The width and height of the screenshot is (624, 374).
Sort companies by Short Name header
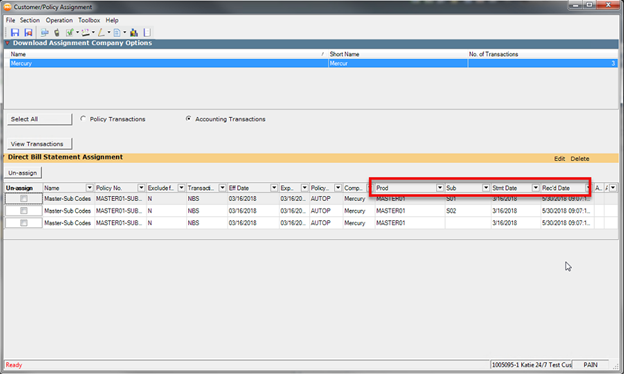pyautogui.click(x=398, y=54)
